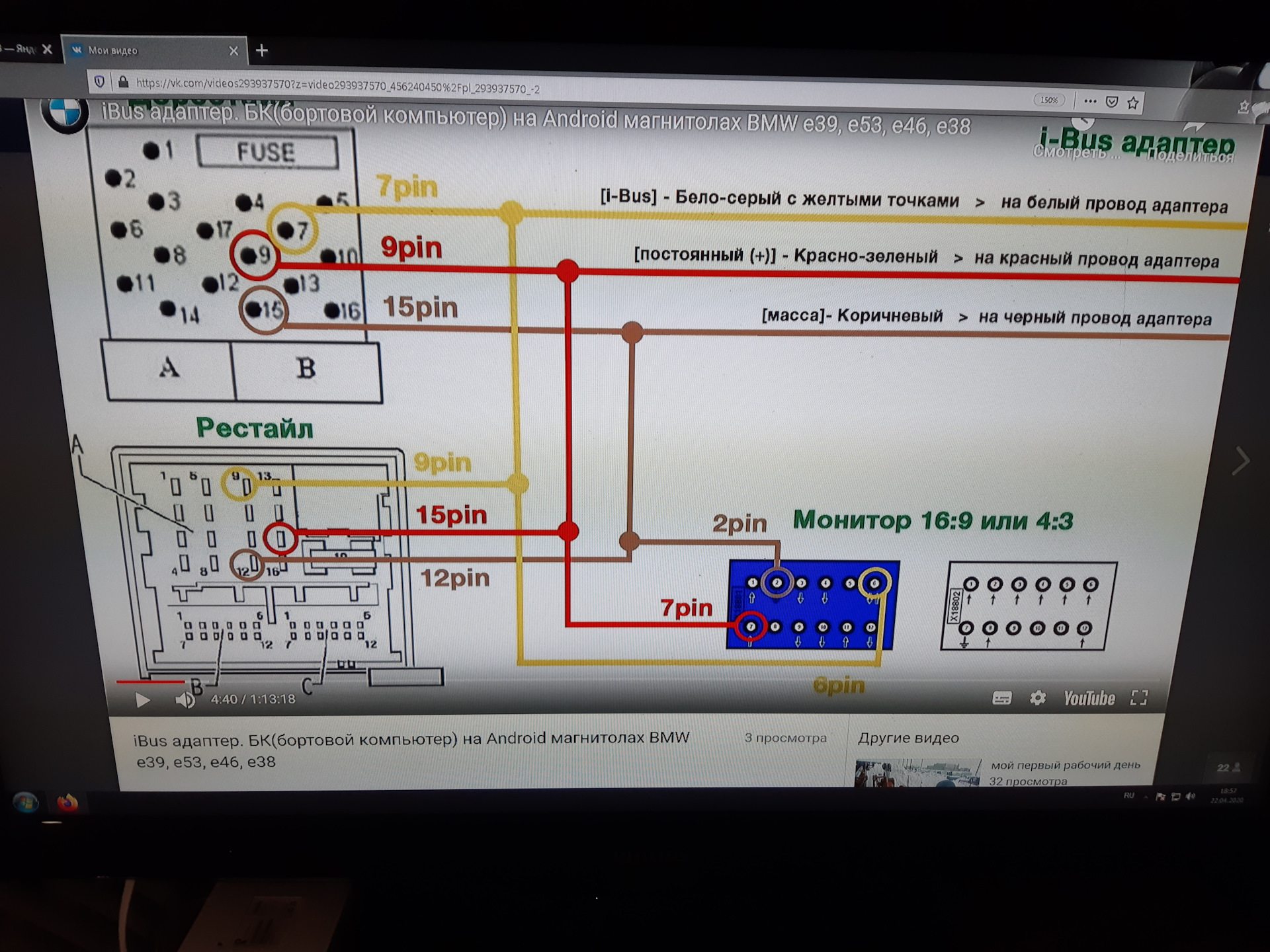
Task: Open Windows Start menu
Action: (x=26, y=803)
